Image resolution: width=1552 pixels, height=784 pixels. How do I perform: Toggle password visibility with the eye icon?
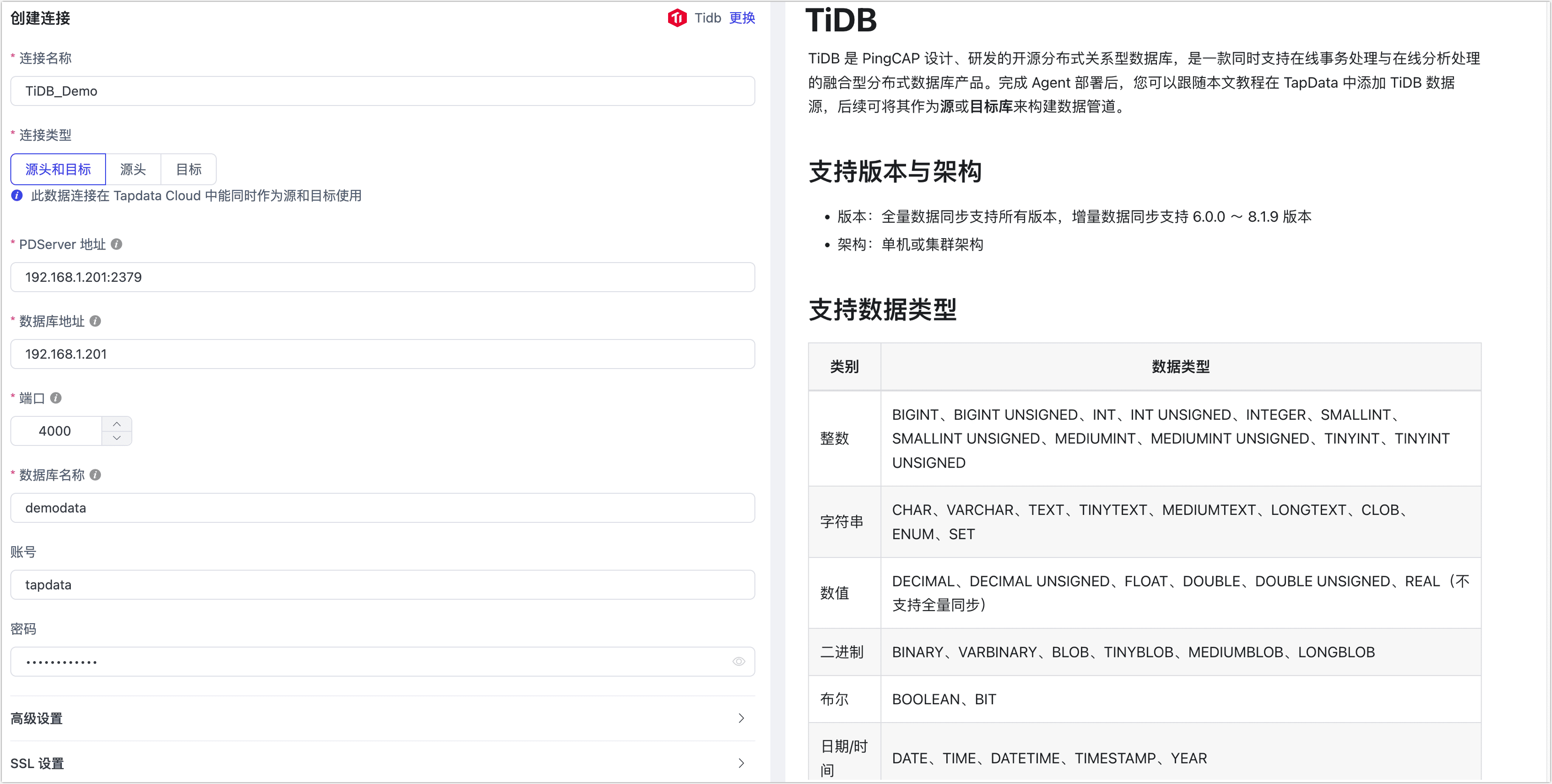(x=738, y=662)
